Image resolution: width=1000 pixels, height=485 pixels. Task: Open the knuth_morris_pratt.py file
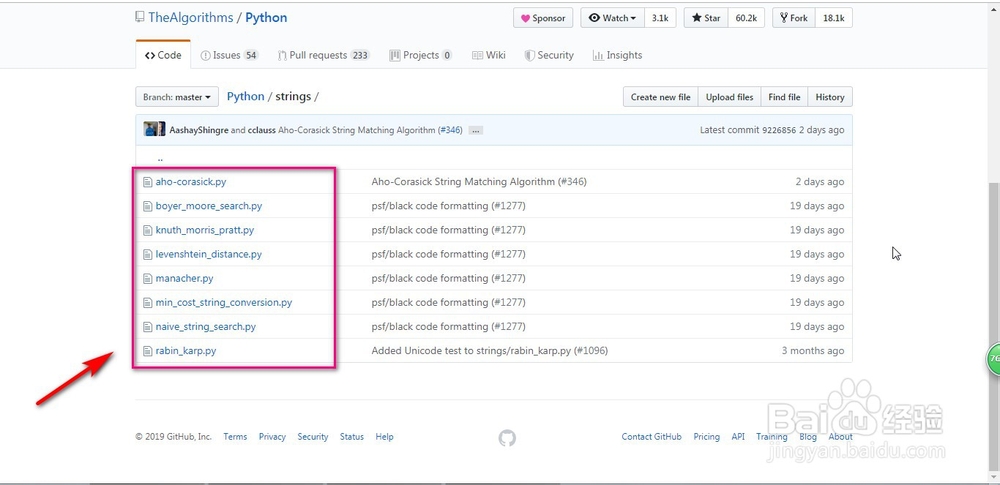click(x=205, y=230)
